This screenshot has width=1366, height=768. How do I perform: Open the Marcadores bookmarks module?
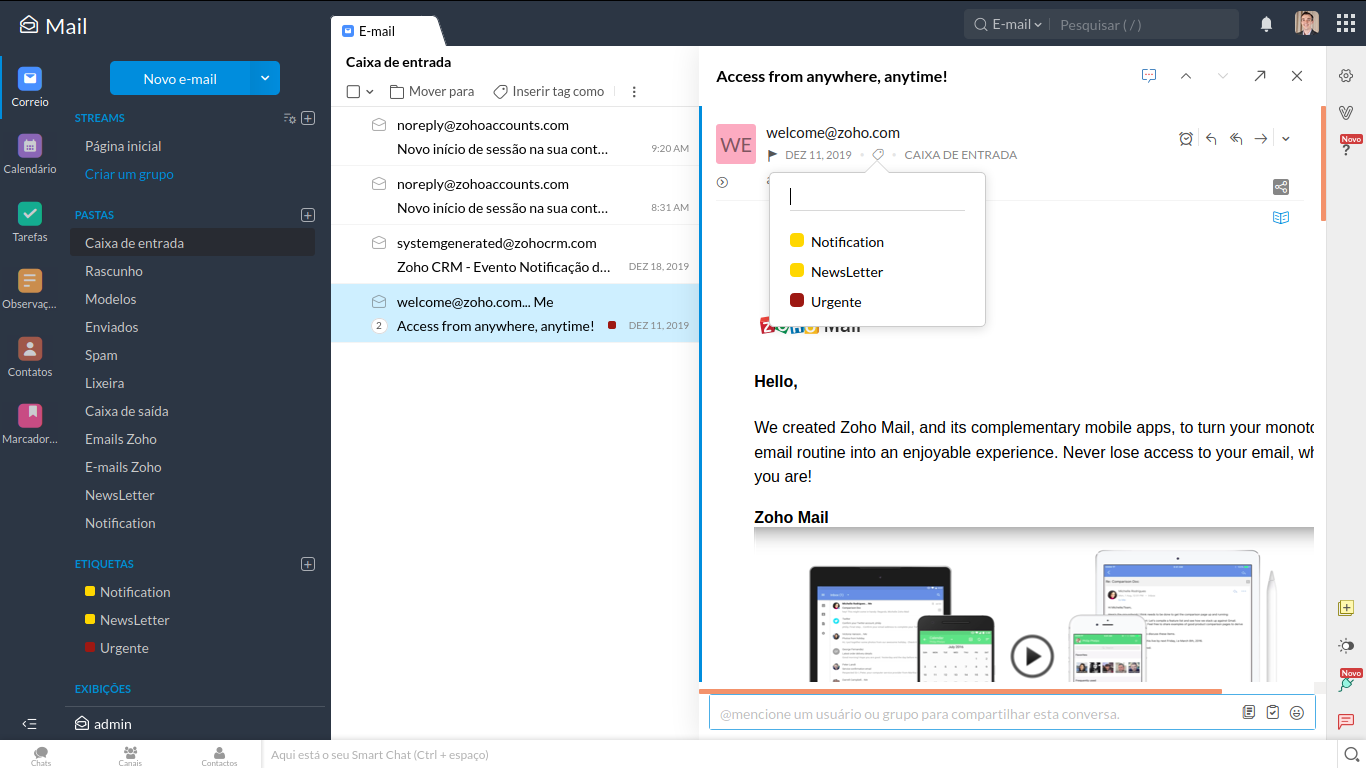(x=30, y=424)
